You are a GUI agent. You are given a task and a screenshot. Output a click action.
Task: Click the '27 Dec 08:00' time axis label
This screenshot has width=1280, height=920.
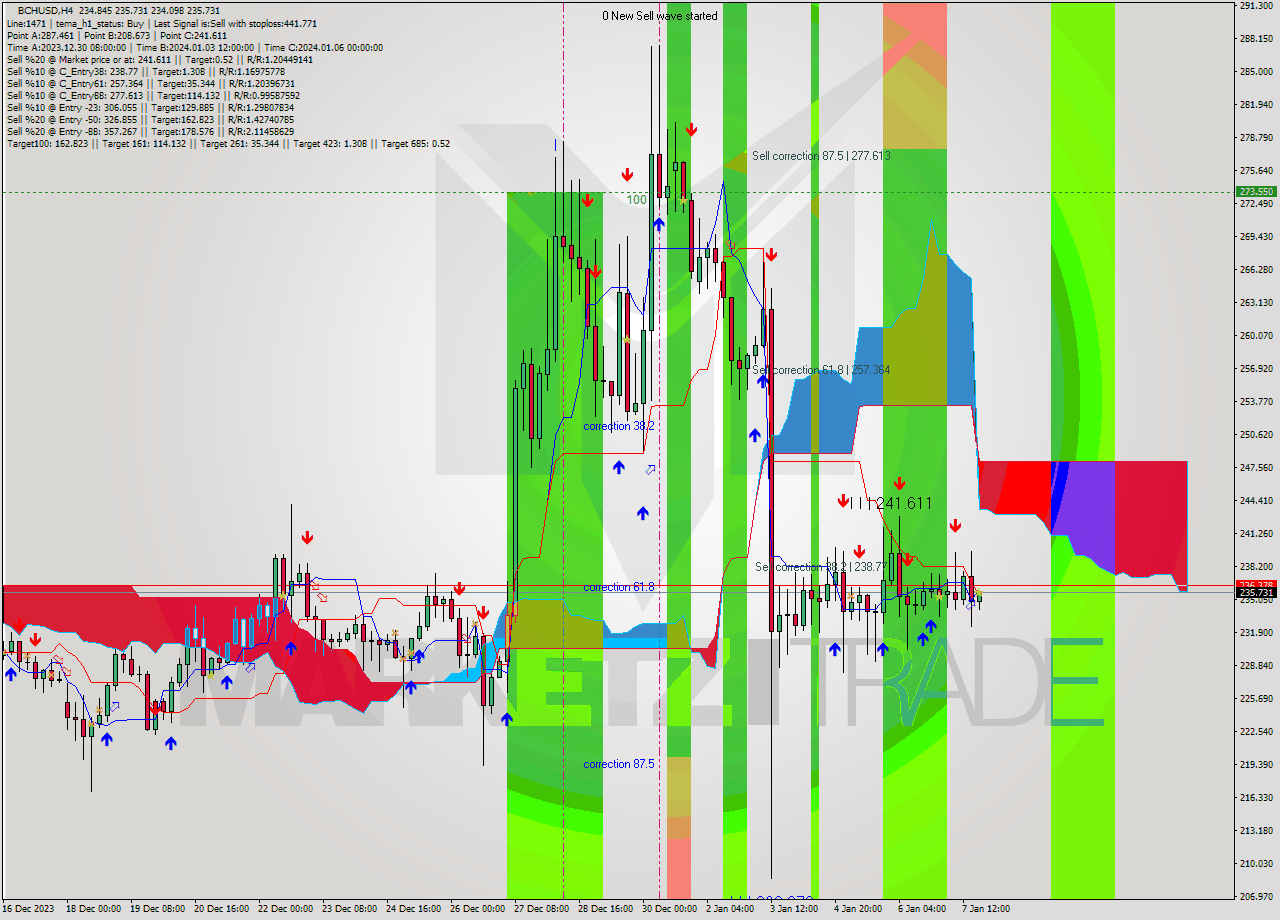tap(541, 909)
